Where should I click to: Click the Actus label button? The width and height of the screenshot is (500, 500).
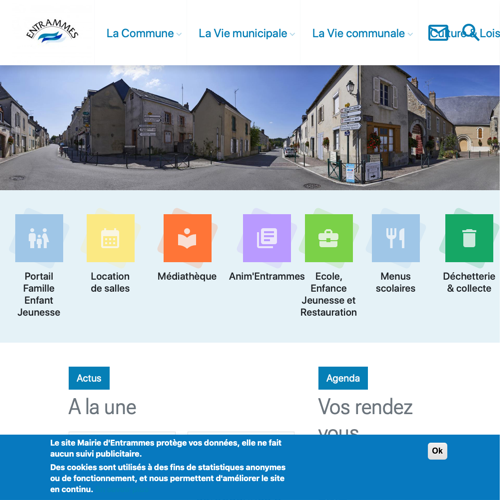pyautogui.click(x=89, y=378)
